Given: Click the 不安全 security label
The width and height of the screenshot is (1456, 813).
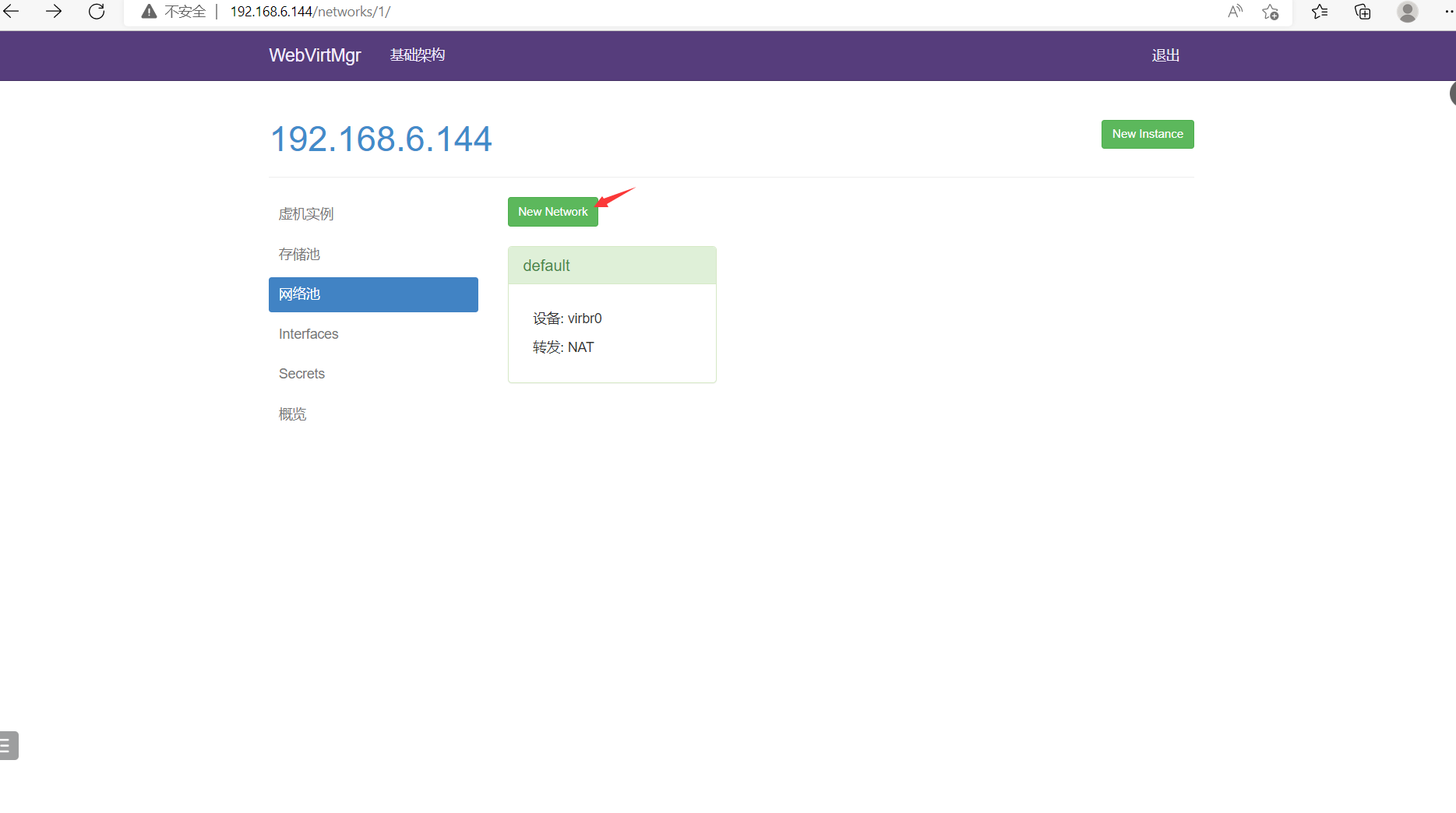Looking at the screenshot, I should click(x=185, y=12).
